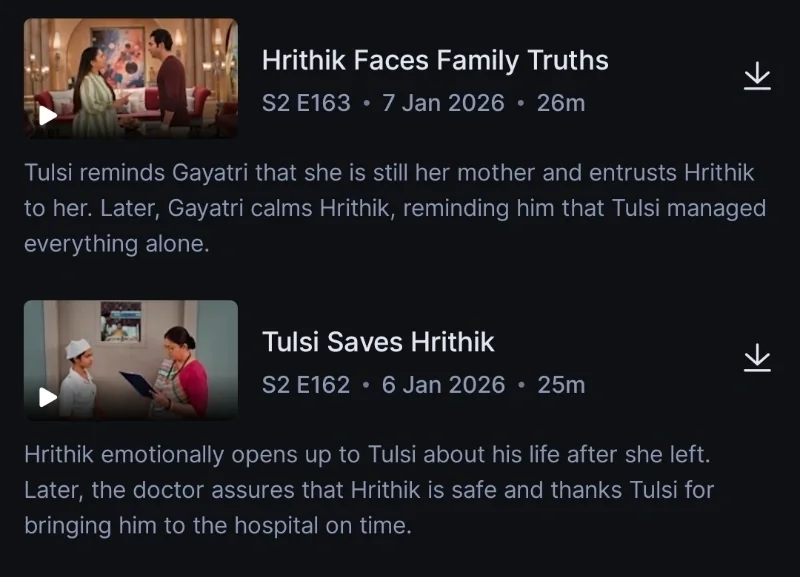Select the title Hrithik Faces Family Truths
Image resolution: width=800 pixels, height=577 pixels.
click(x=435, y=60)
